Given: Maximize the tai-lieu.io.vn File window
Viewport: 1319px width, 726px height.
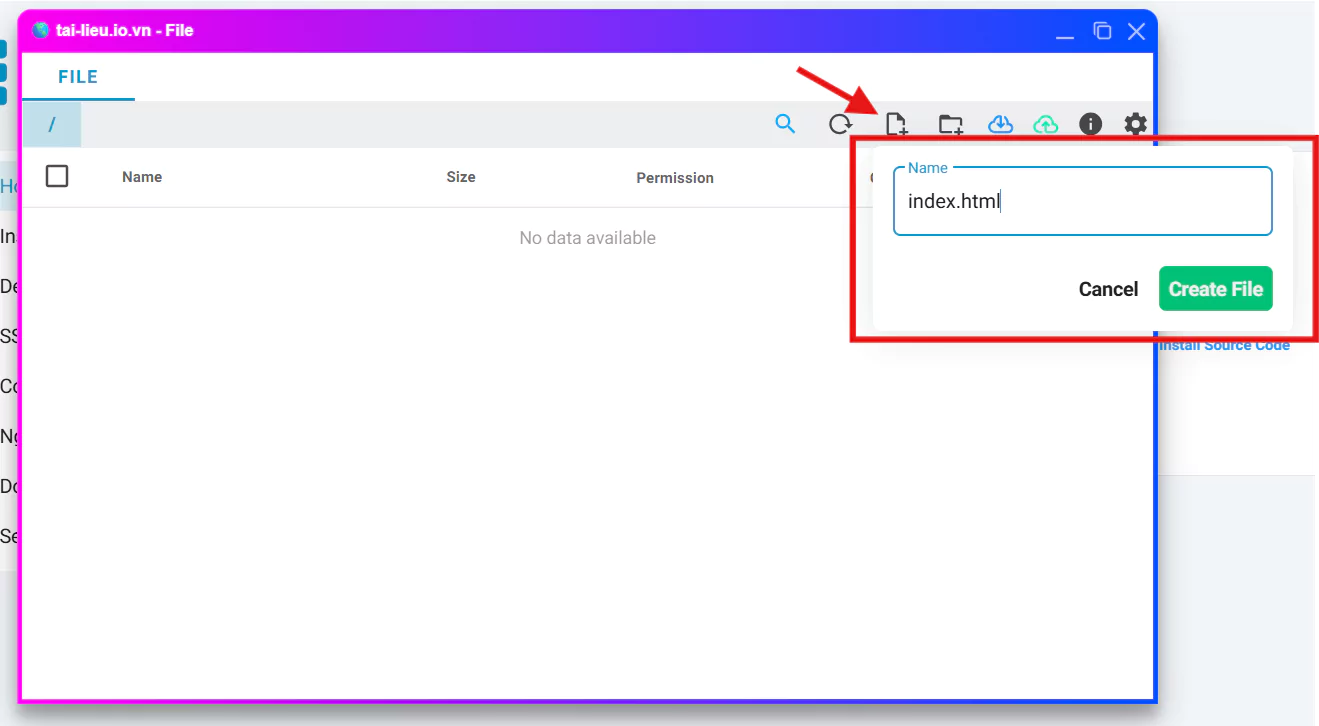Looking at the screenshot, I should 1102,31.
